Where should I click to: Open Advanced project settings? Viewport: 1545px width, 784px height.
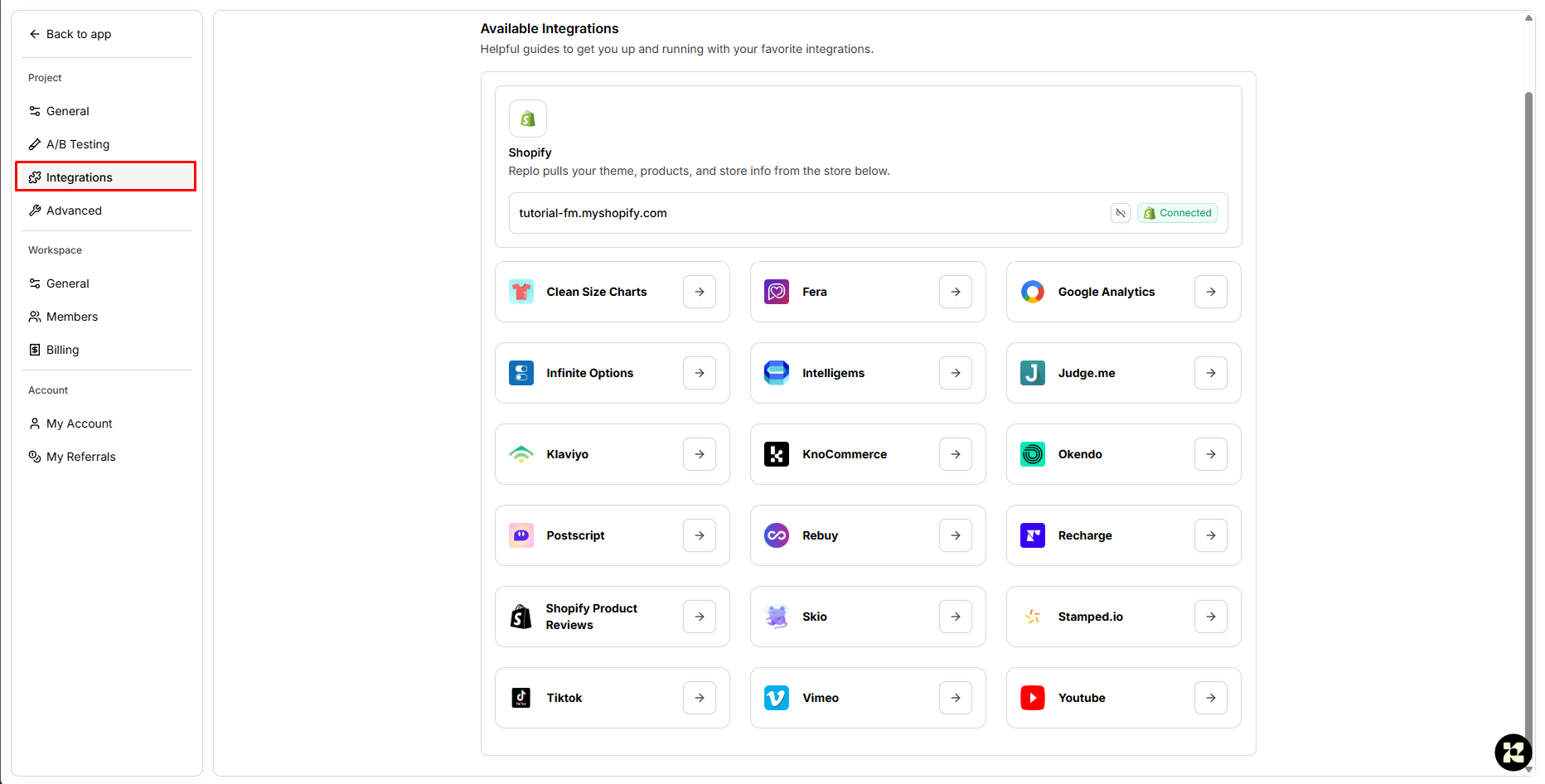pyautogui.click(x=106, y=211)
